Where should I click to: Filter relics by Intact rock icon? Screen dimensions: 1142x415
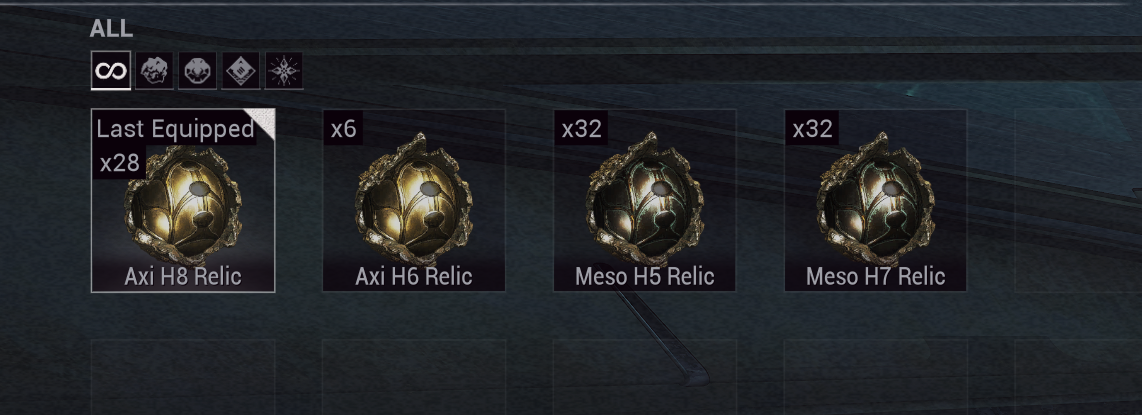point(154,71)
